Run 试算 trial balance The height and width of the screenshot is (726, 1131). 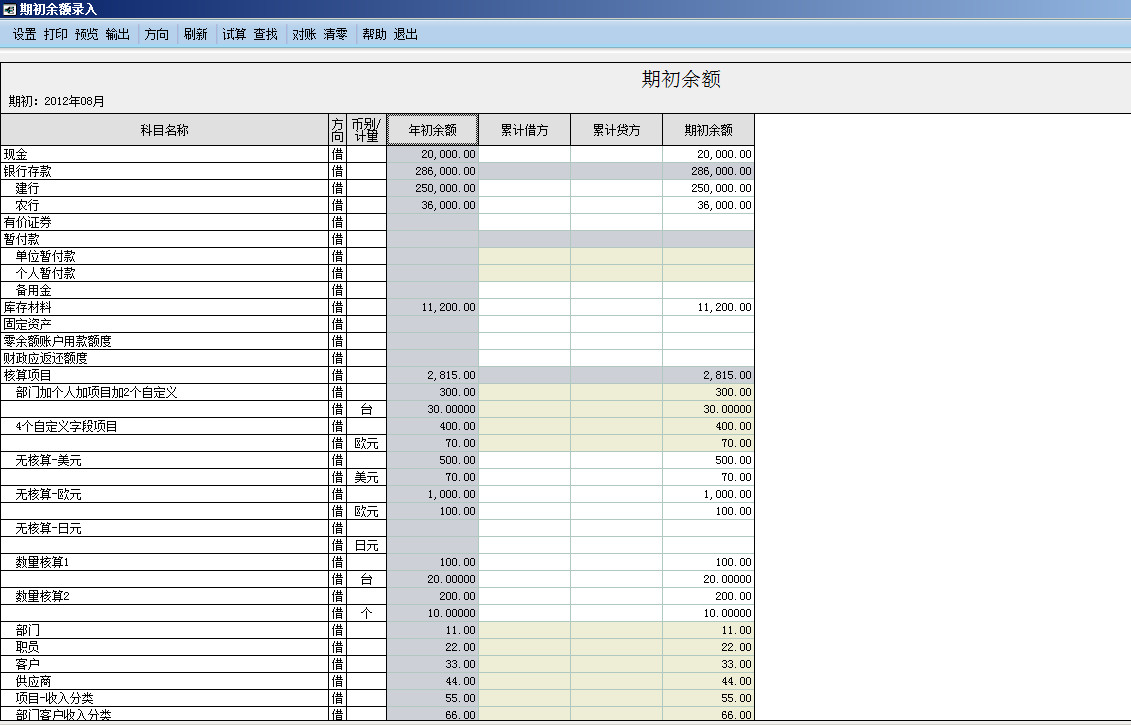(x=234, y=34)
